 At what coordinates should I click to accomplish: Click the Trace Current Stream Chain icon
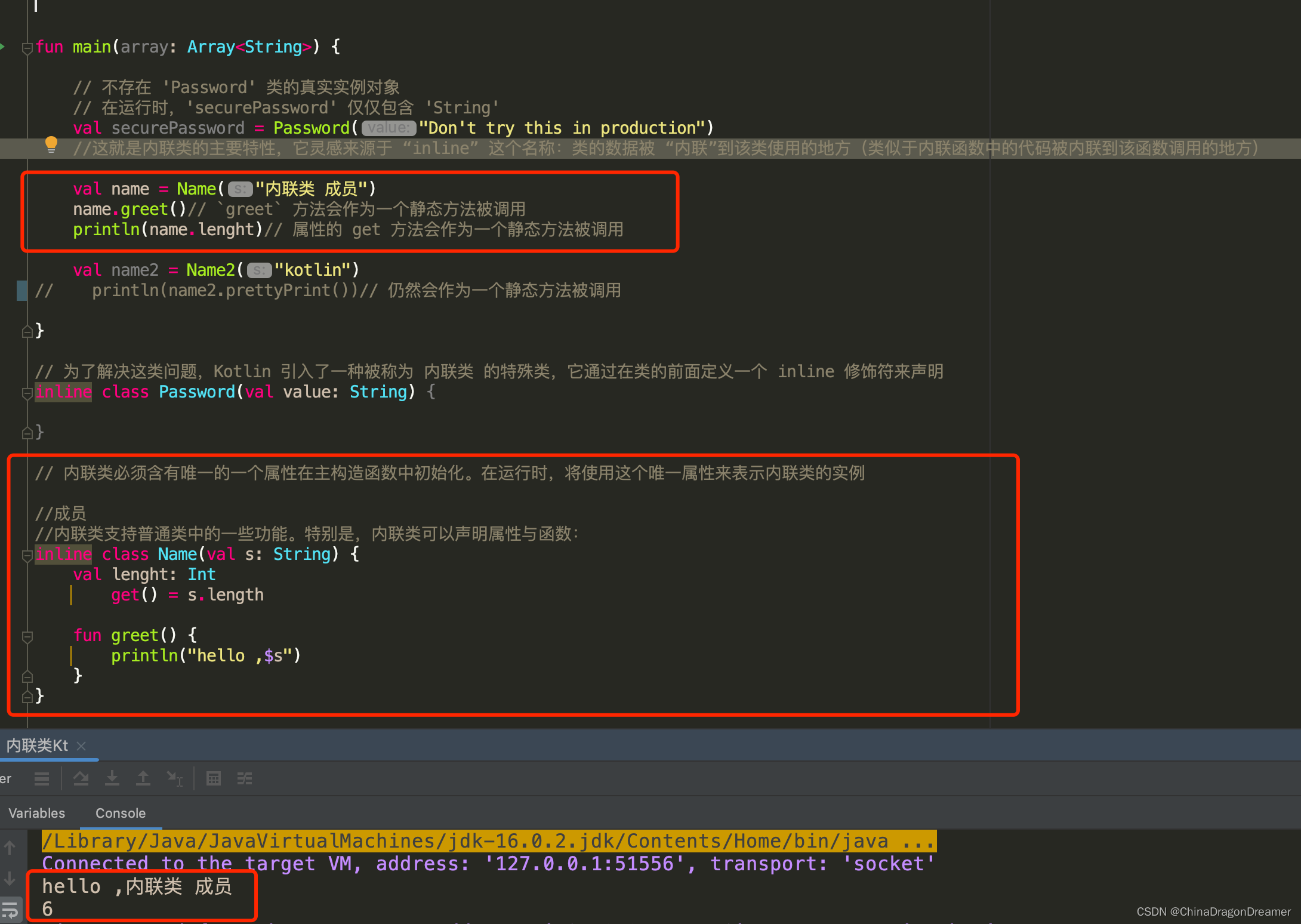[245, 778]
